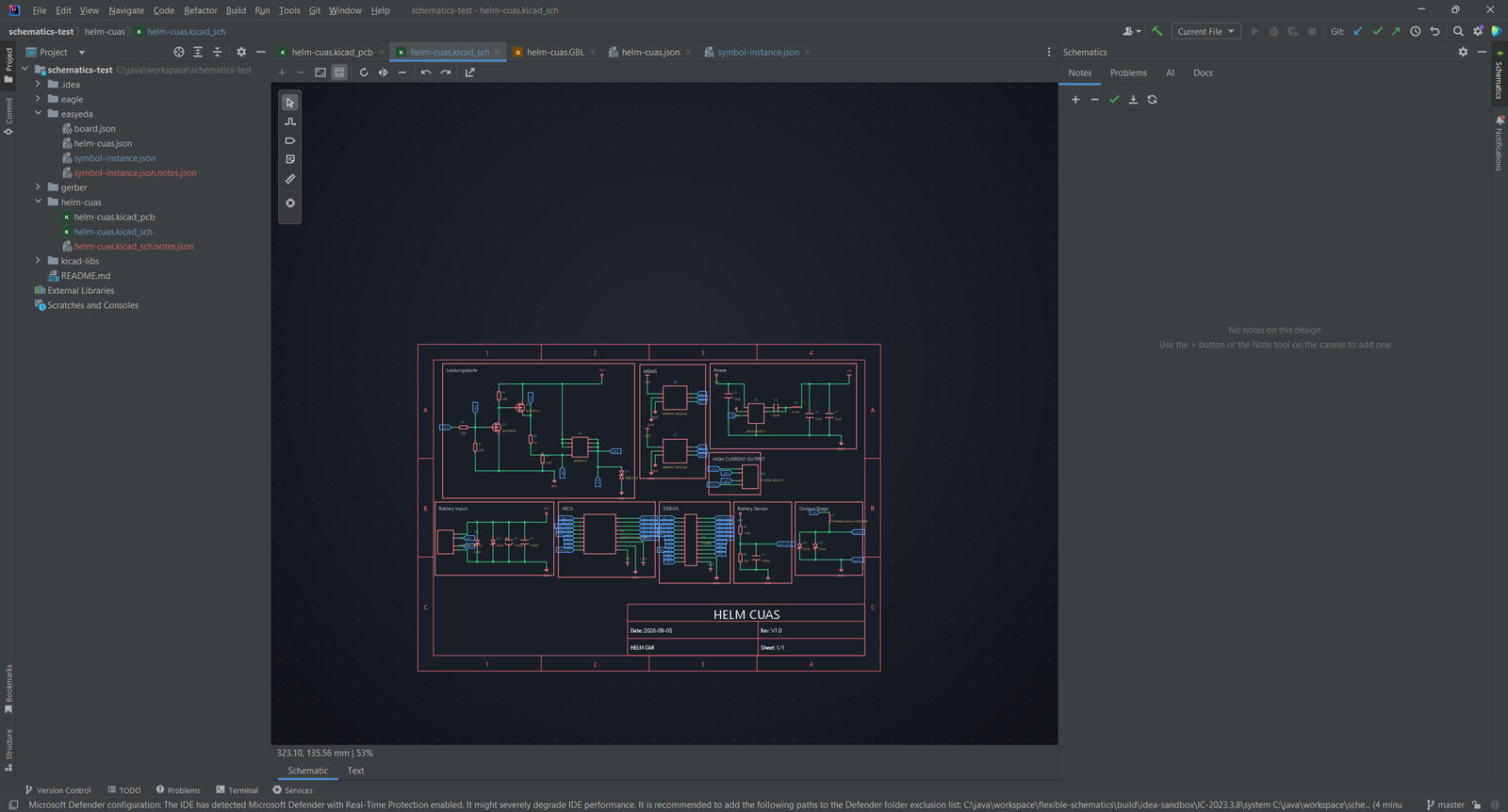The image size is (1508, 812).
Task: Select the wire drawing tool
Action: [x=290, y=122]
